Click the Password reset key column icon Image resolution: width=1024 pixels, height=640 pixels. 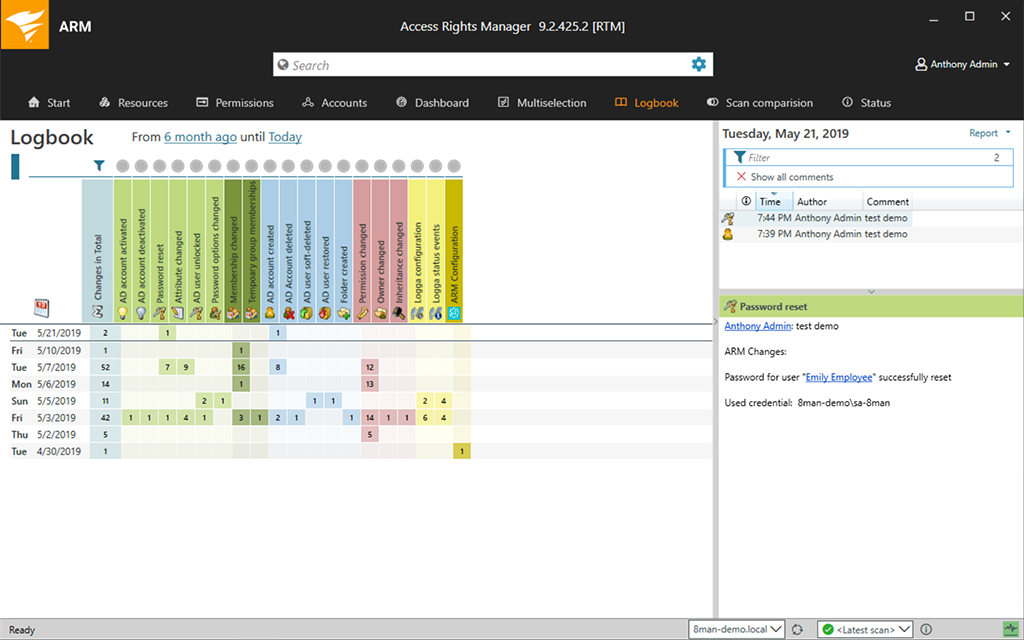click(161, 313)
